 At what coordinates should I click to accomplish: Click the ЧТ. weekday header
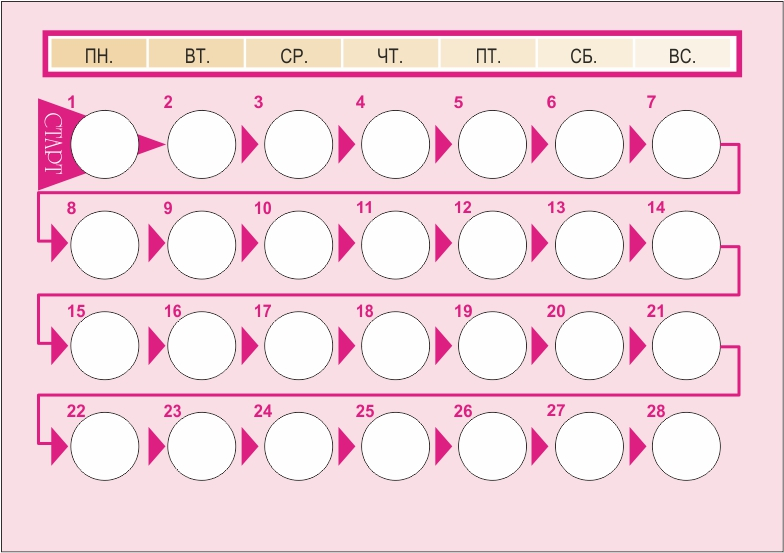point(391,54)
